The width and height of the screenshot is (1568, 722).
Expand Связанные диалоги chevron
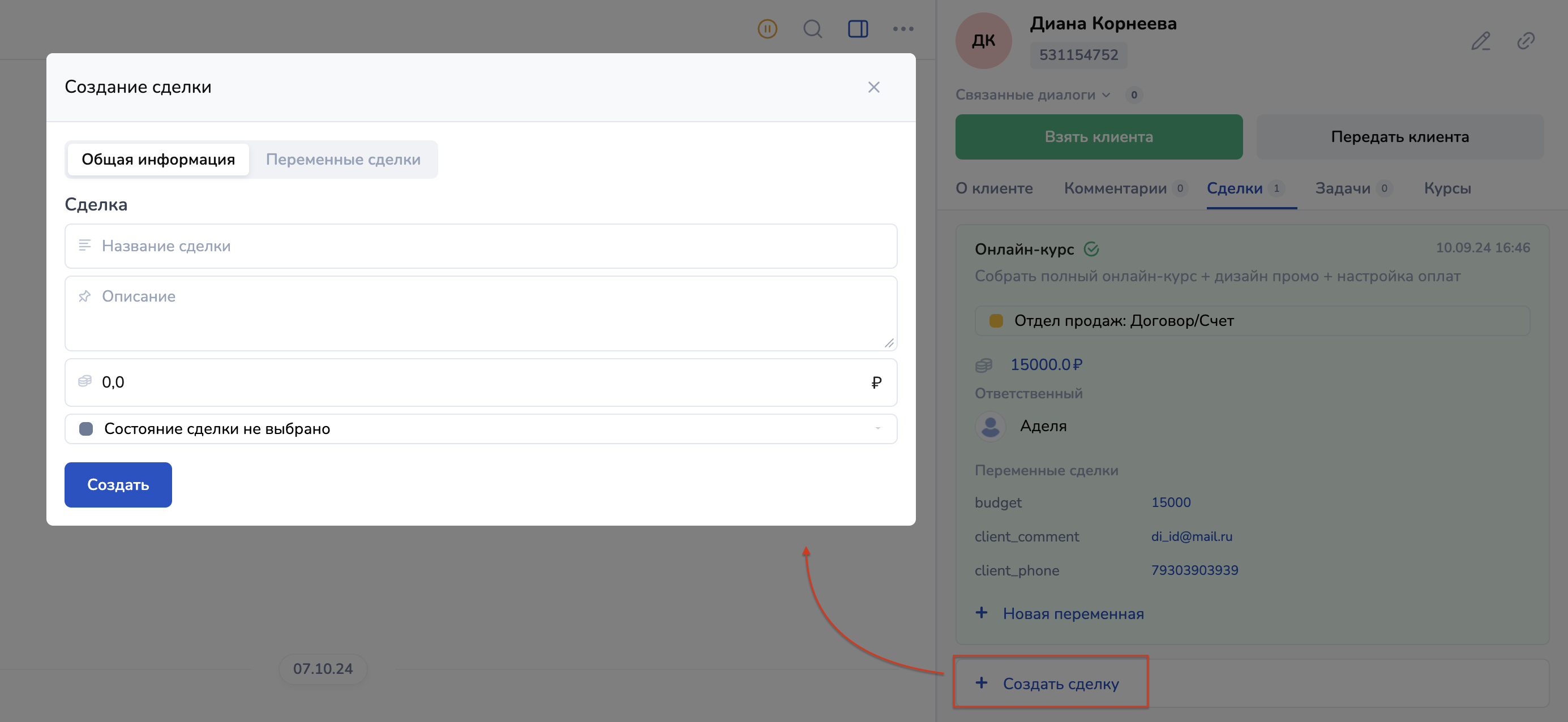click(x=1106, y=95)
